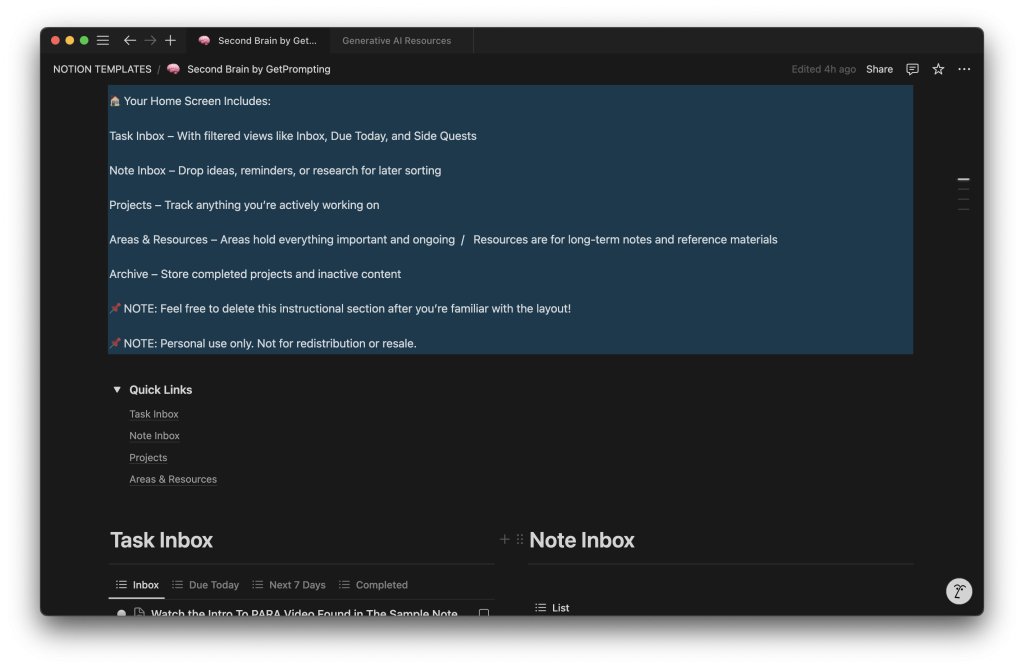Screen dimensions: 1024x669
Task: Follow the Projects quick link
Action: (x=148, y=458)
